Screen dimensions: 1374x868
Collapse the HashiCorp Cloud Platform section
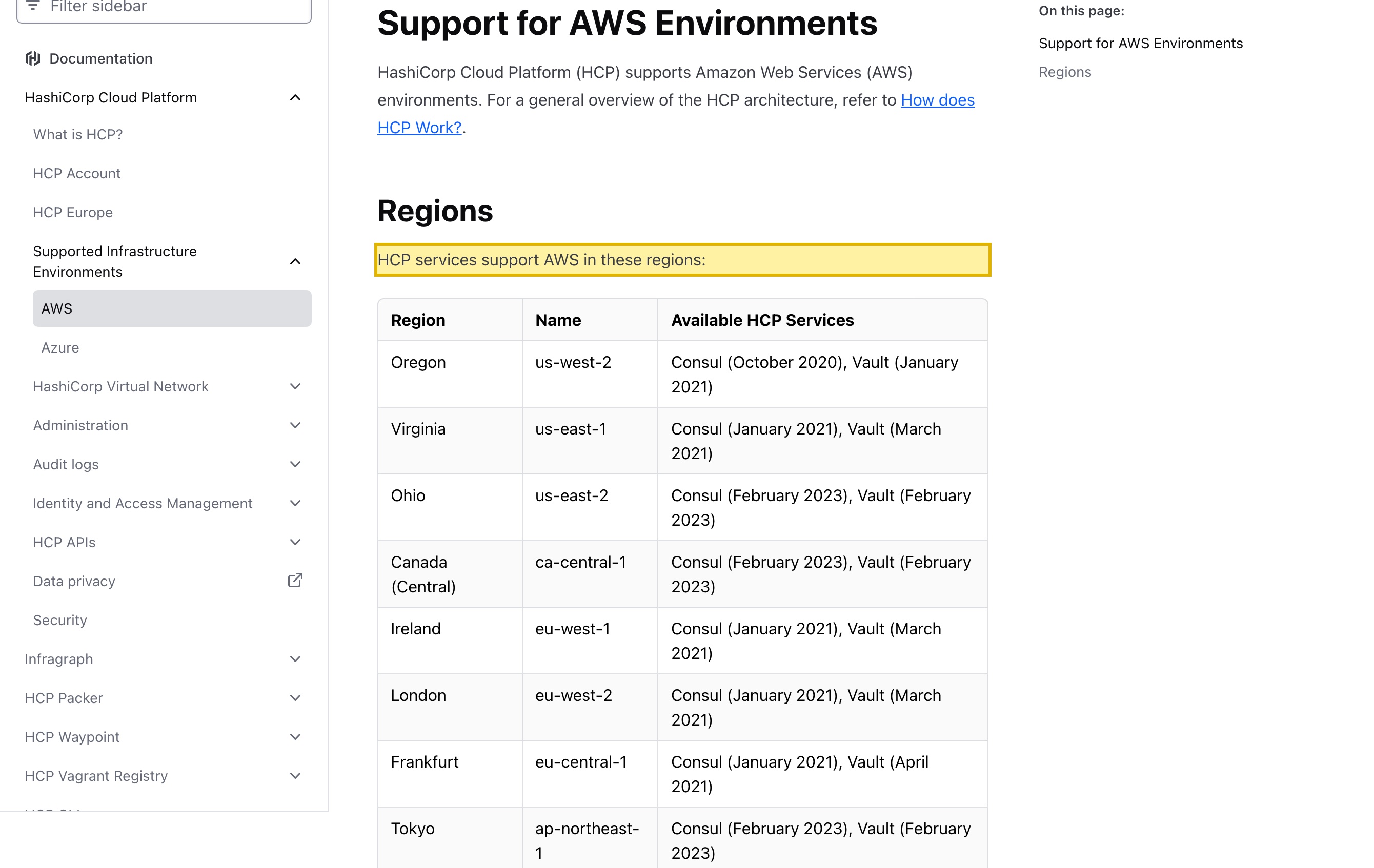(295, 97)
